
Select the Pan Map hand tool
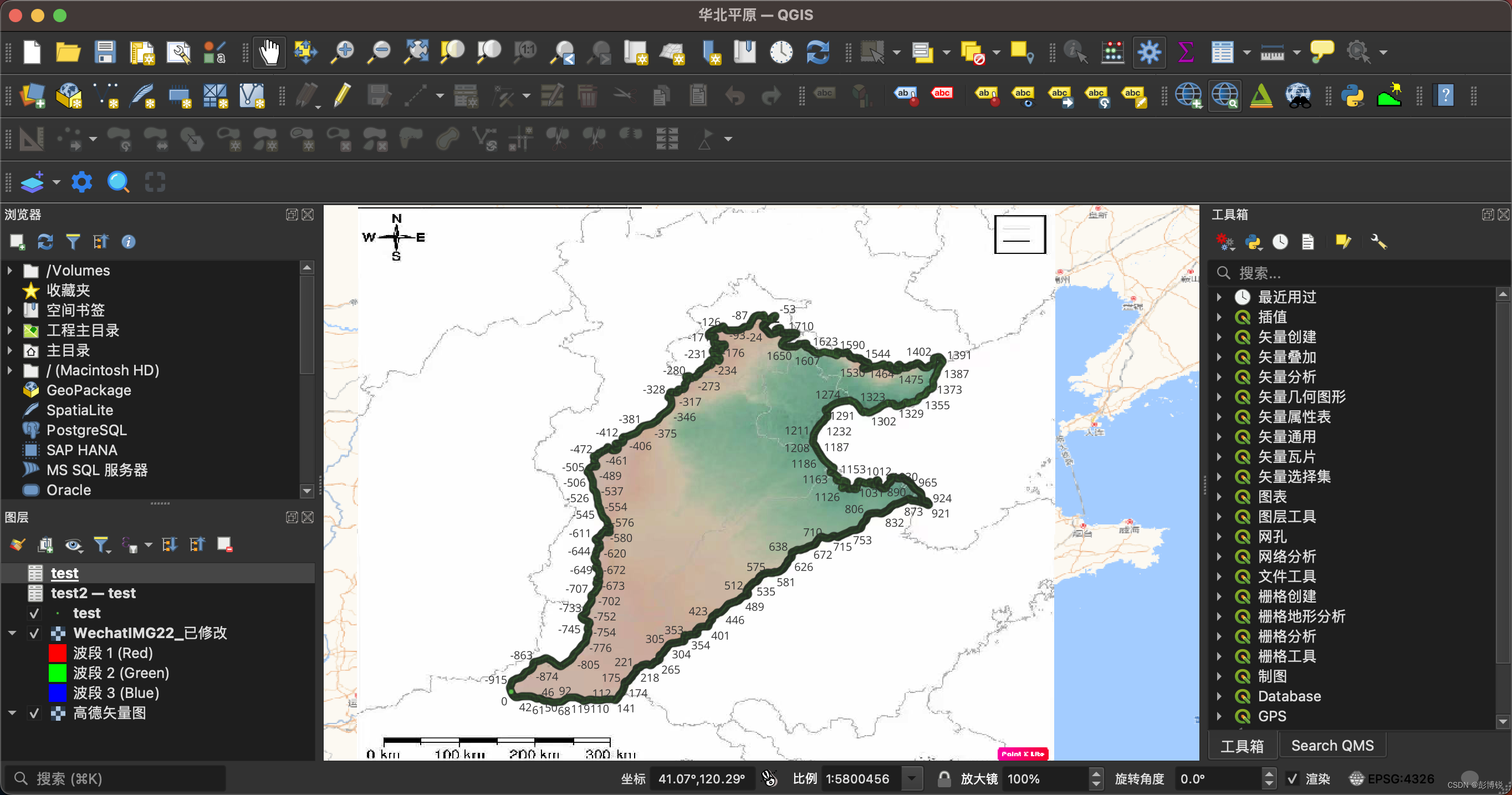(269, 53)
